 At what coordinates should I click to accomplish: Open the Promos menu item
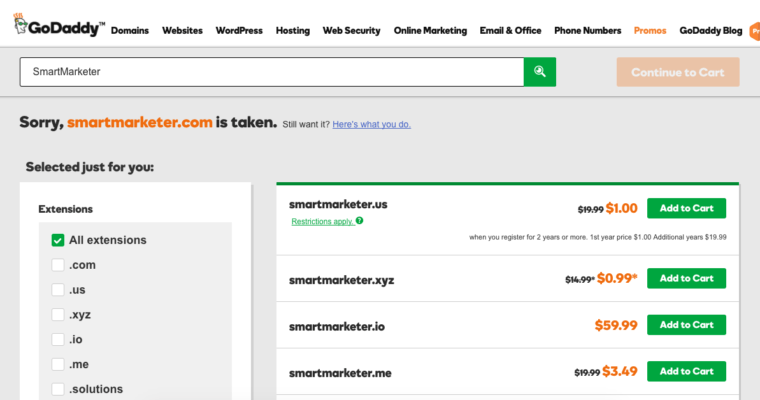pos(650,31)
